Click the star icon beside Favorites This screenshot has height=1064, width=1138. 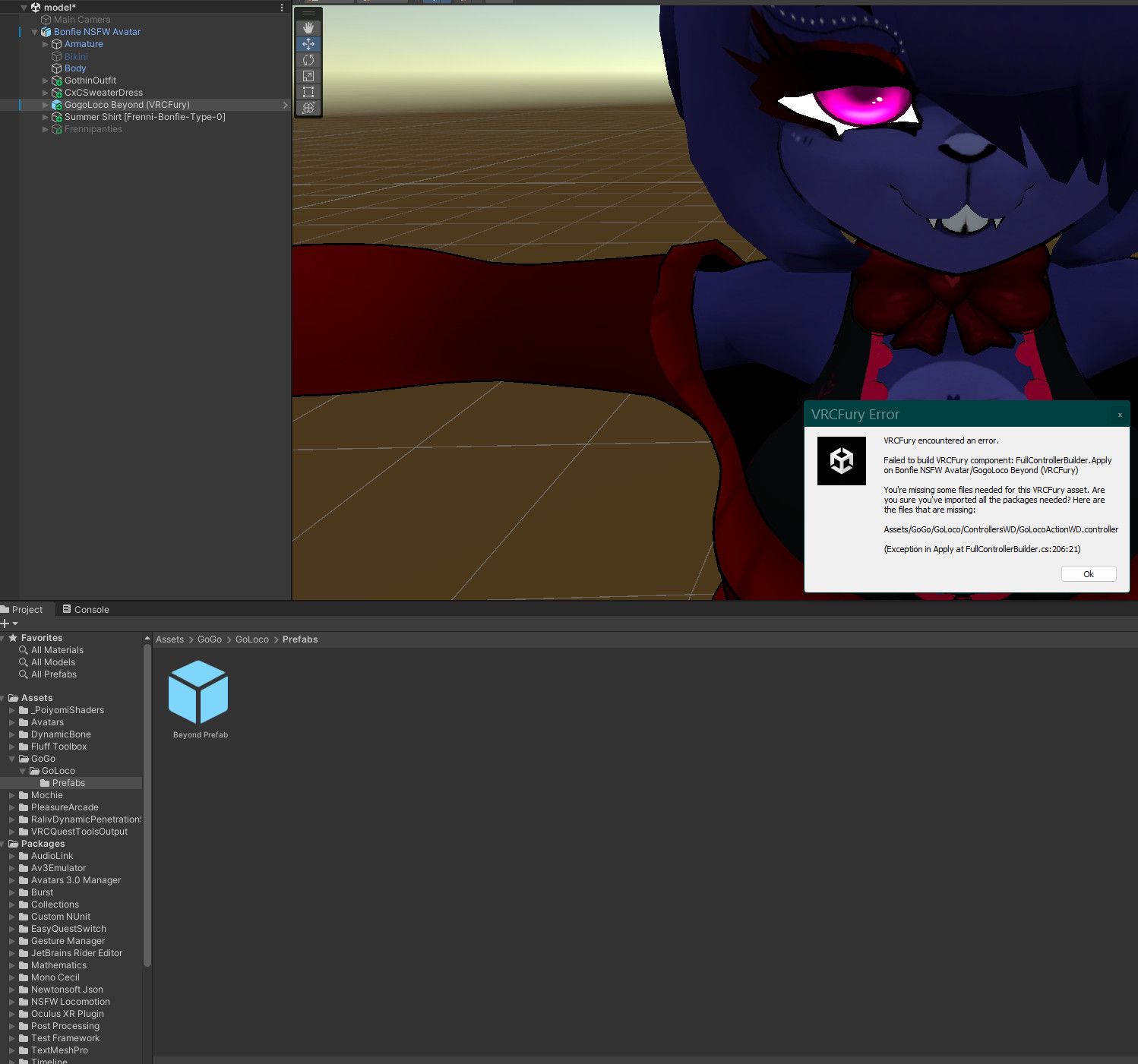pos(13,638)
